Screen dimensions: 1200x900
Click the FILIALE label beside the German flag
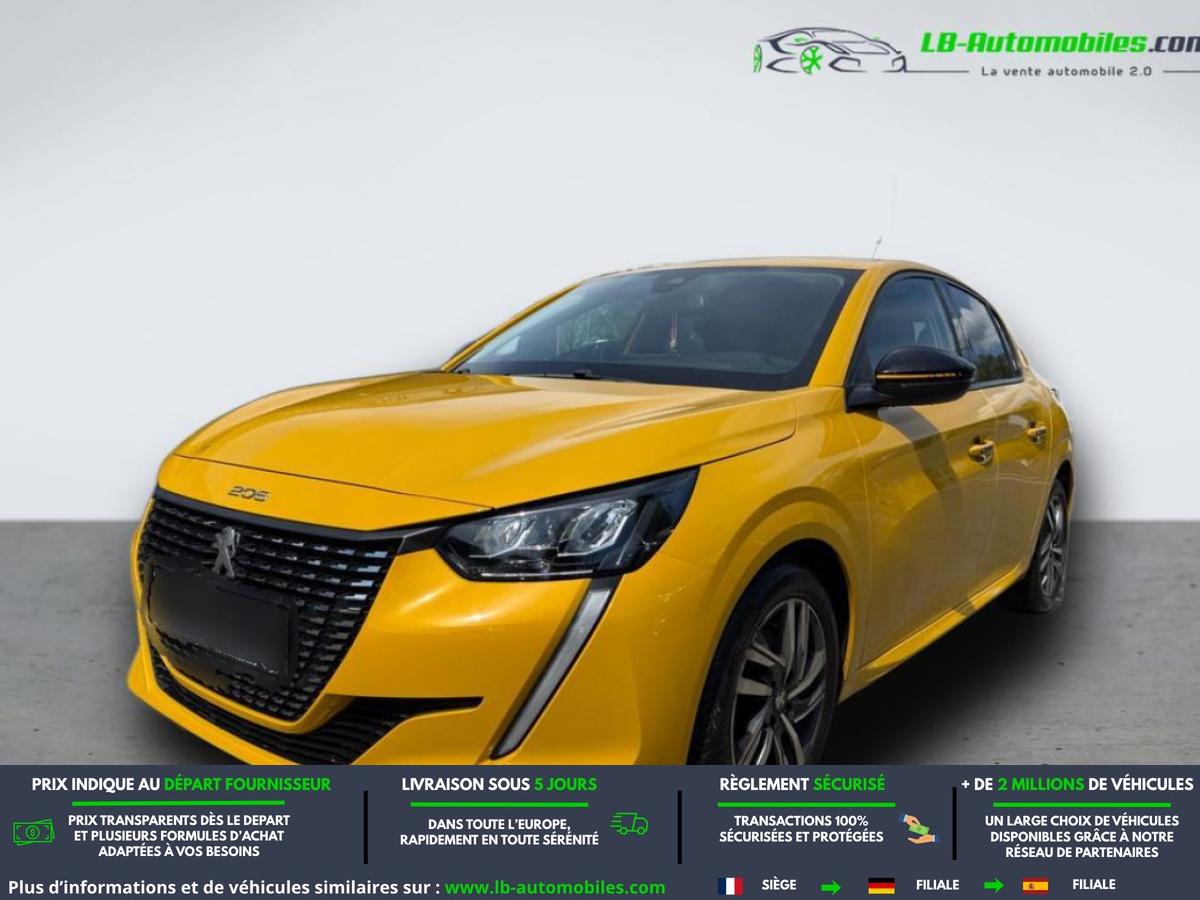click(937, 885)
